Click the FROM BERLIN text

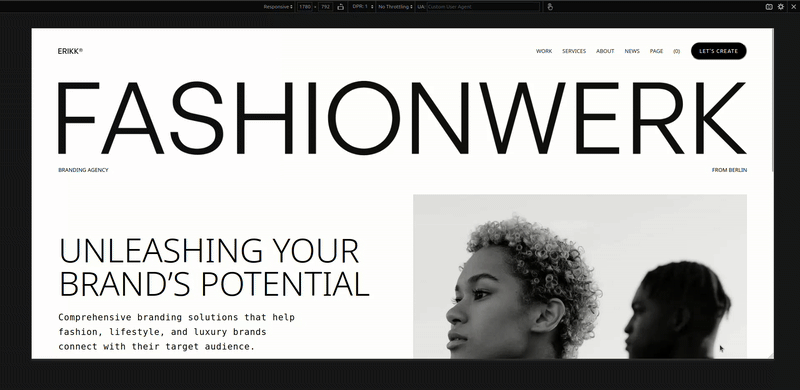click(729, 170)
